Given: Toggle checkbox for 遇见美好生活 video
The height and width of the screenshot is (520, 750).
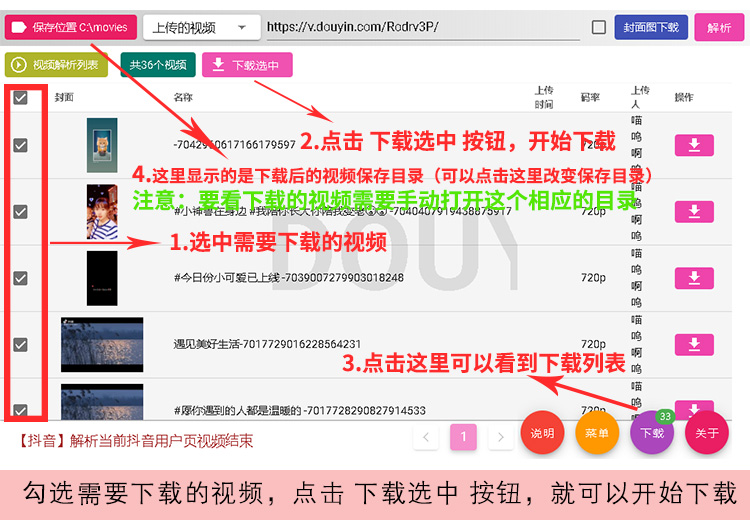Looking at the screenshot, I should (x=20, y=344).
